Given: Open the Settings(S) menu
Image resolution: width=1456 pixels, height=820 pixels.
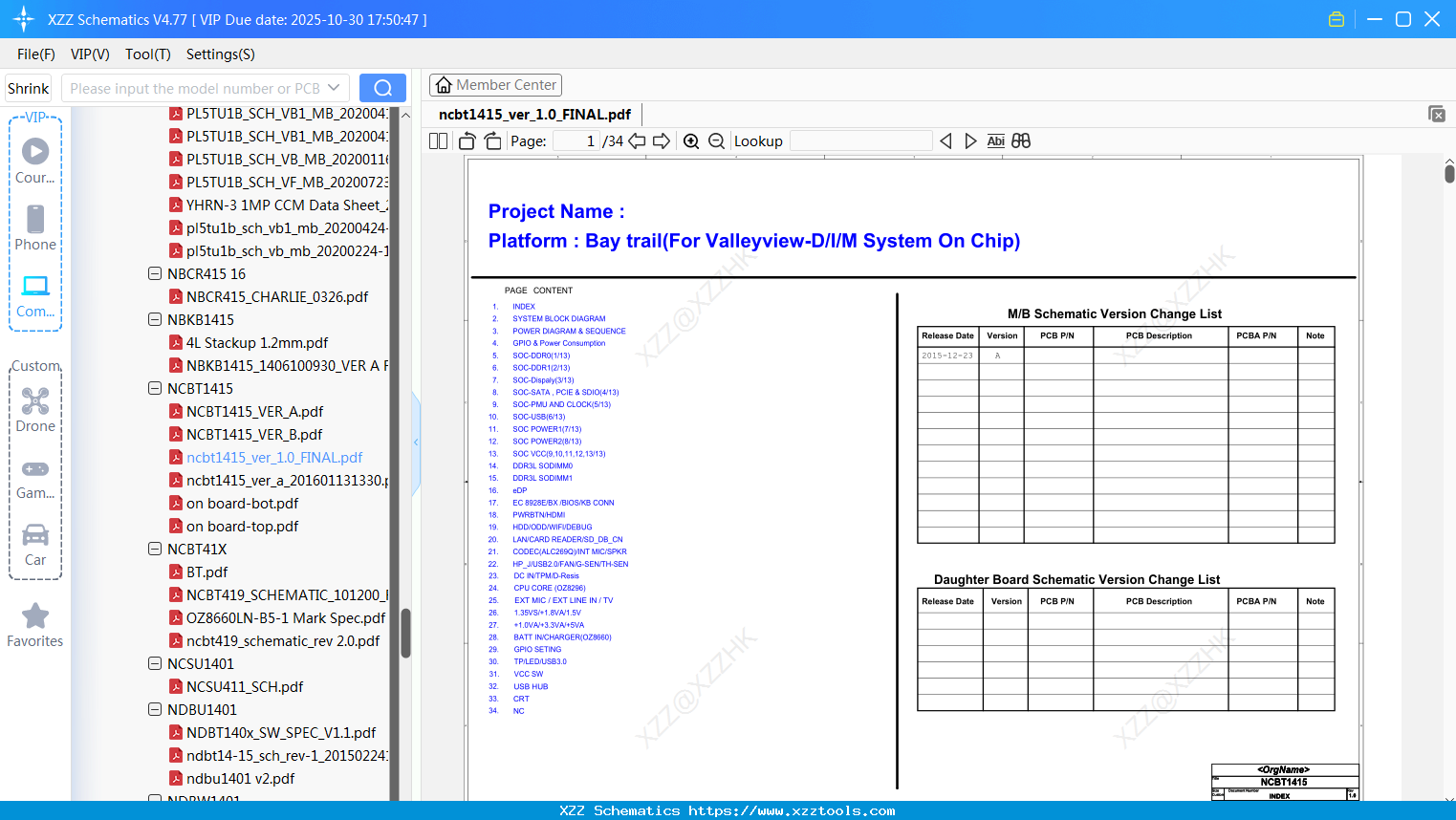Looking at the screenshot, I should pos(221,54).
